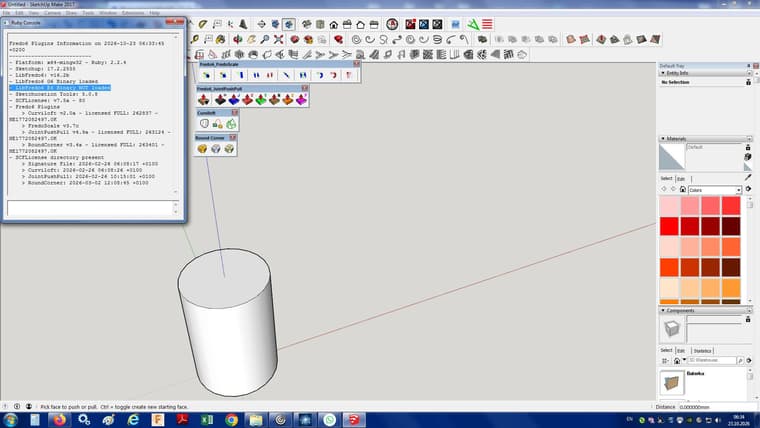760x428 pixels.
Task: Select the Bakeka component thumbnail
Action: 672,382
